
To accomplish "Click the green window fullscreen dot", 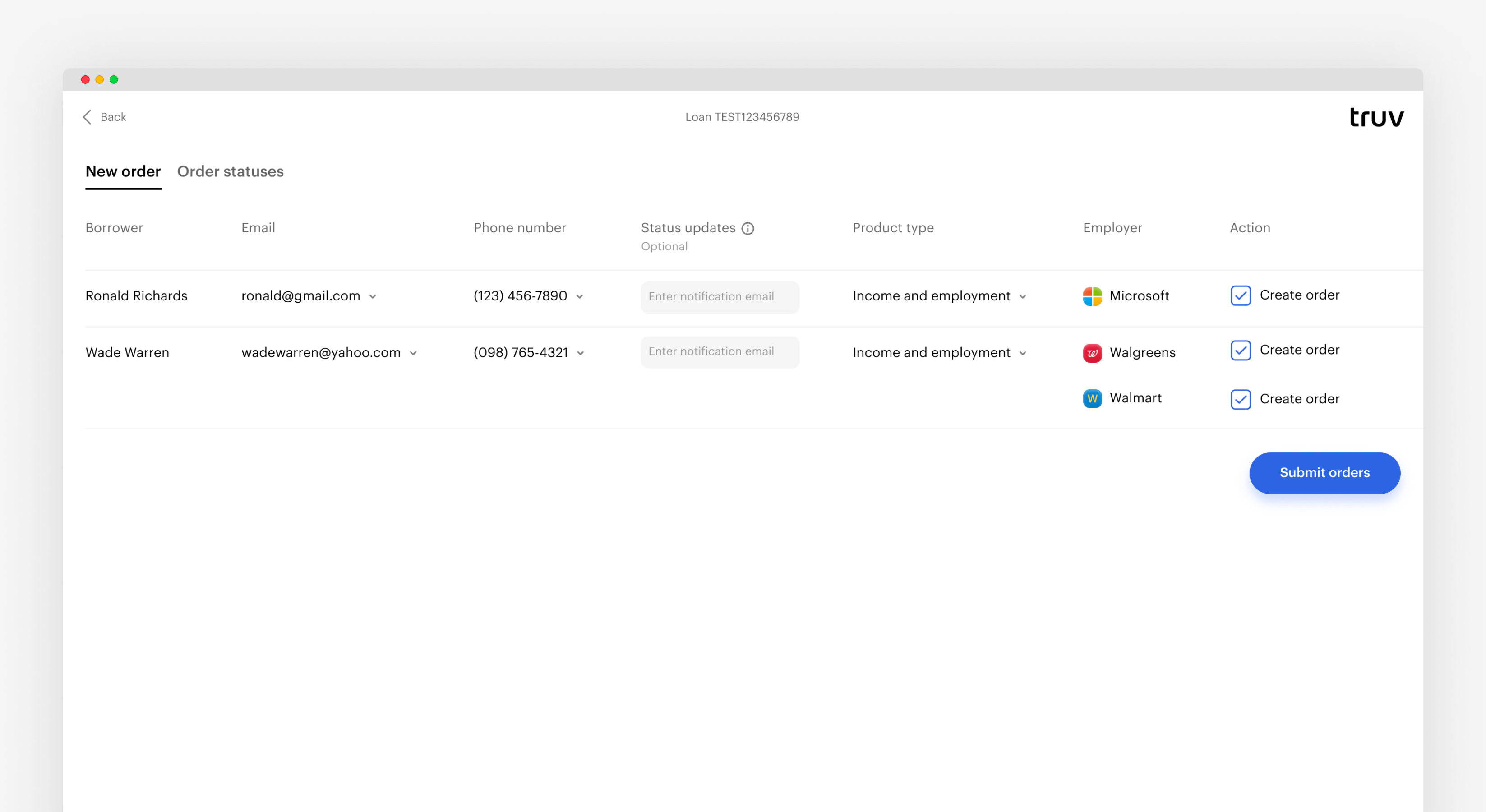I will pyautogui.click(x=114, y=79).
